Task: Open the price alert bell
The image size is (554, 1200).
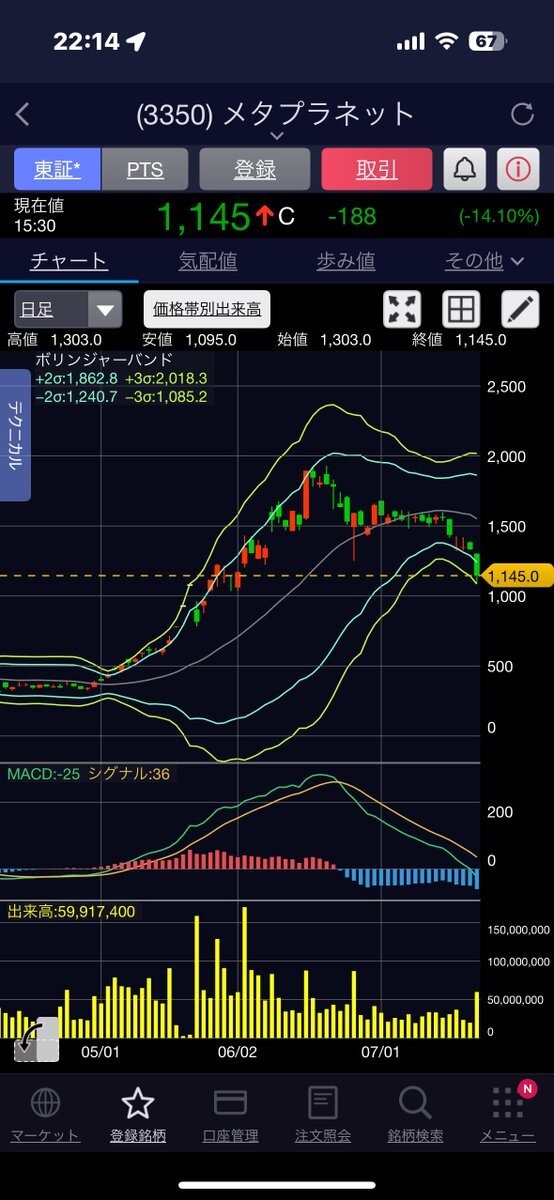Action: tap(464, 169)
